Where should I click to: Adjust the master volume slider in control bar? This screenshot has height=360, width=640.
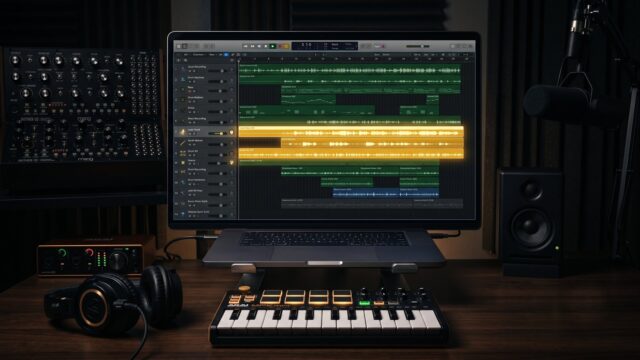(x=418, y=46)
